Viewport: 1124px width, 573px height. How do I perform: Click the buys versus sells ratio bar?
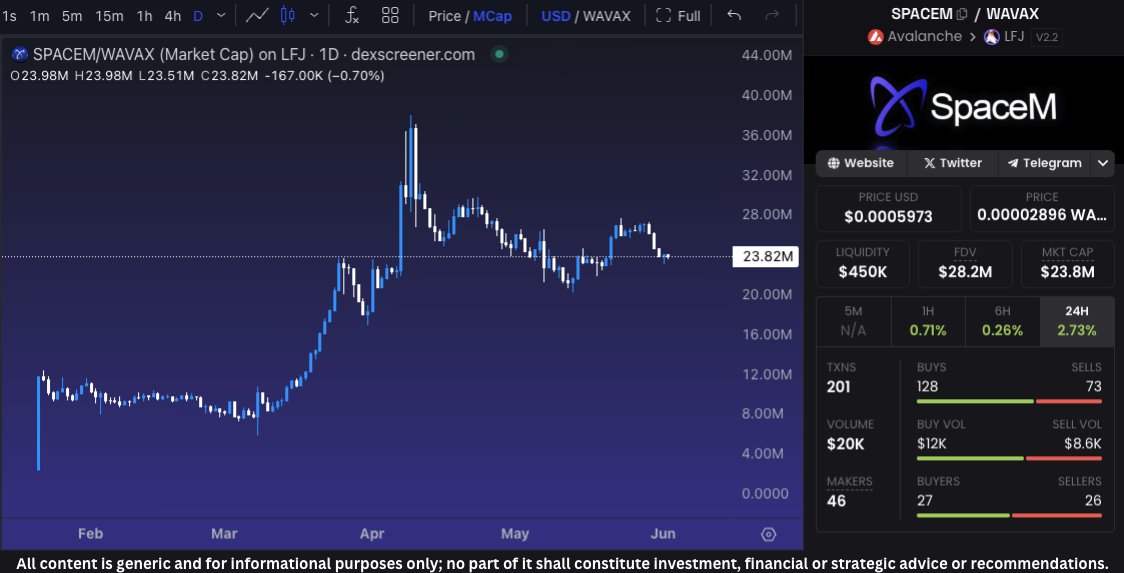point(1009,402)
